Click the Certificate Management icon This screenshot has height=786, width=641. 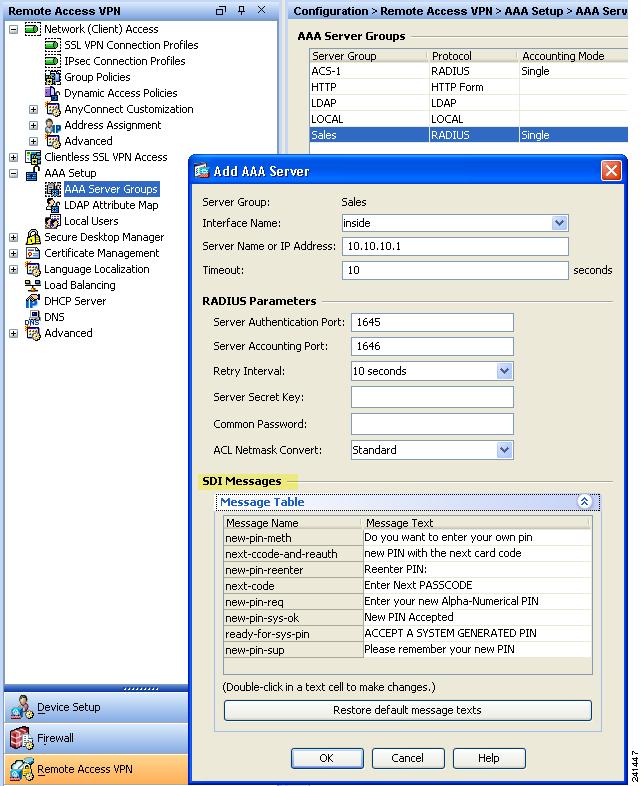click(x=33, y=253)
